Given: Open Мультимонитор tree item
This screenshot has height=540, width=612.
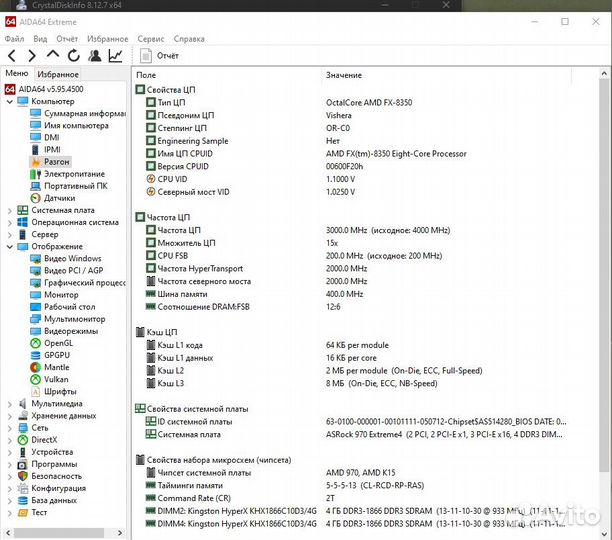Looking at the screenshot, I should tap(68, 319).
